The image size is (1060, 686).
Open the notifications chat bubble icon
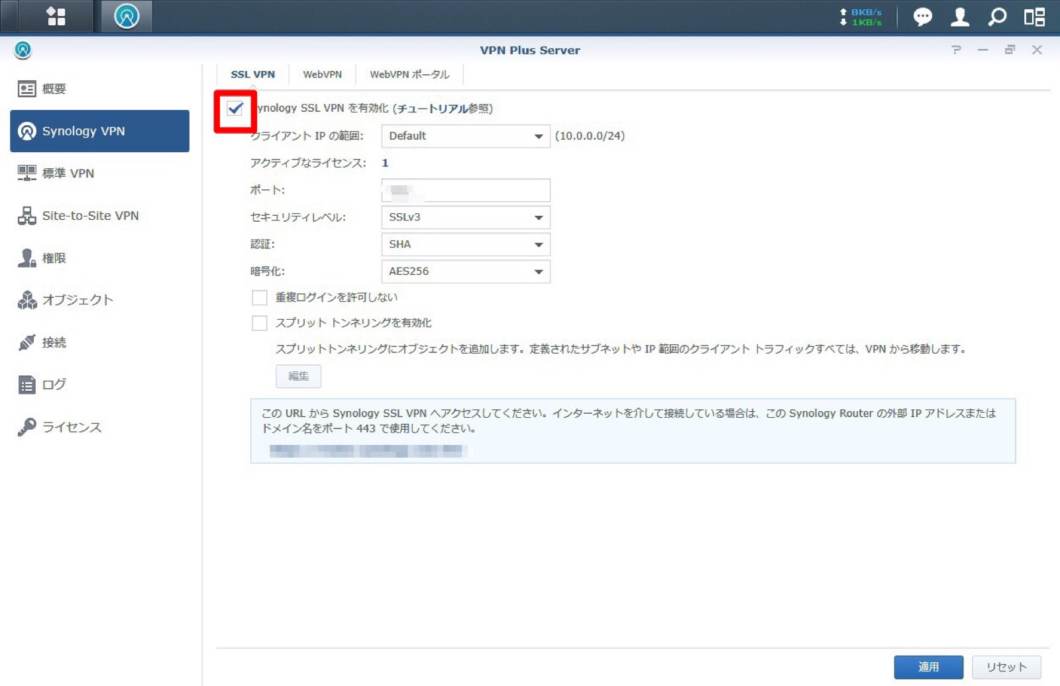(x=923, y=16)
